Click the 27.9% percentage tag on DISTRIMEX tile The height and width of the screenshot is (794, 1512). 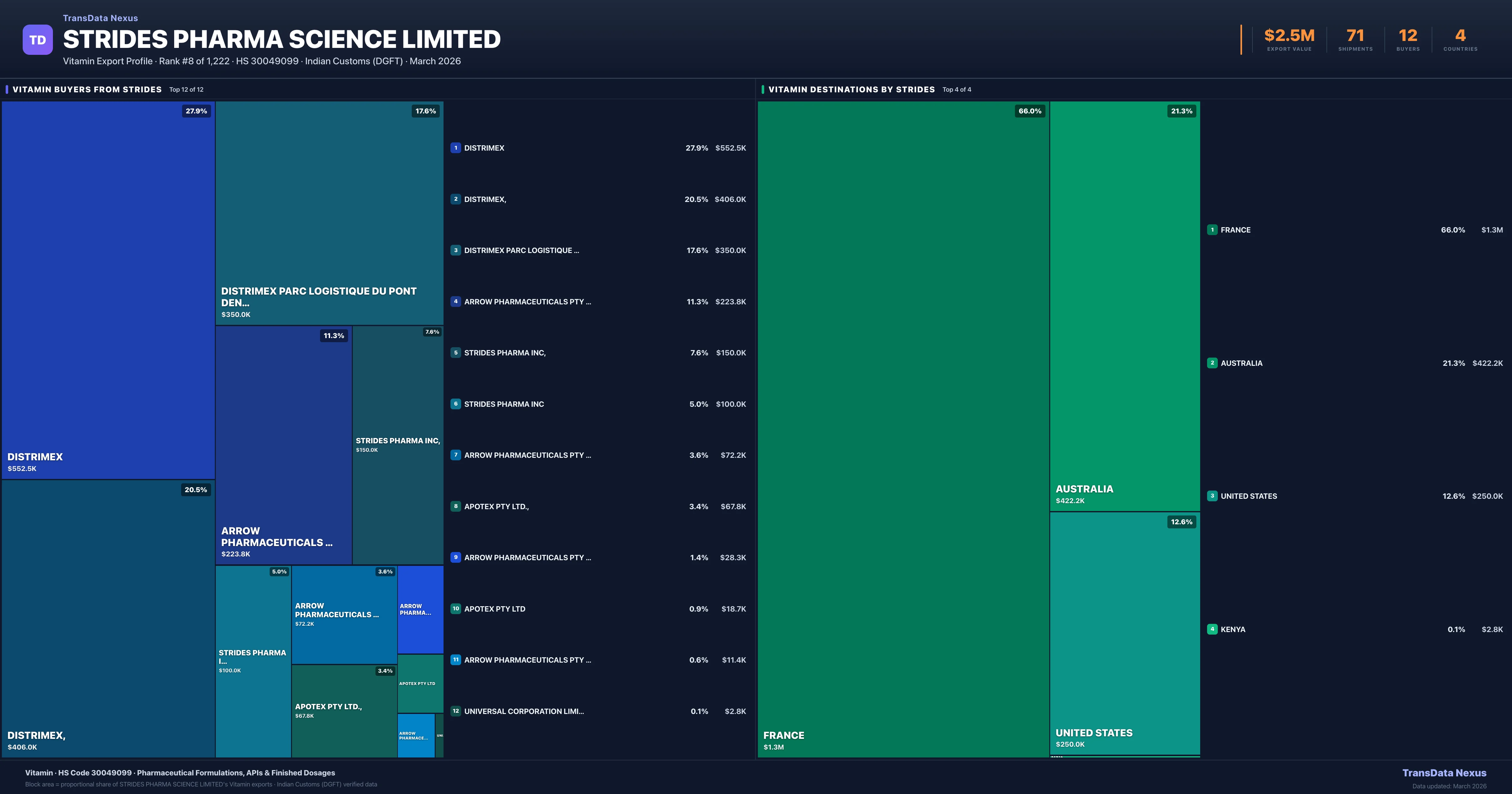(x=196, y=111)
